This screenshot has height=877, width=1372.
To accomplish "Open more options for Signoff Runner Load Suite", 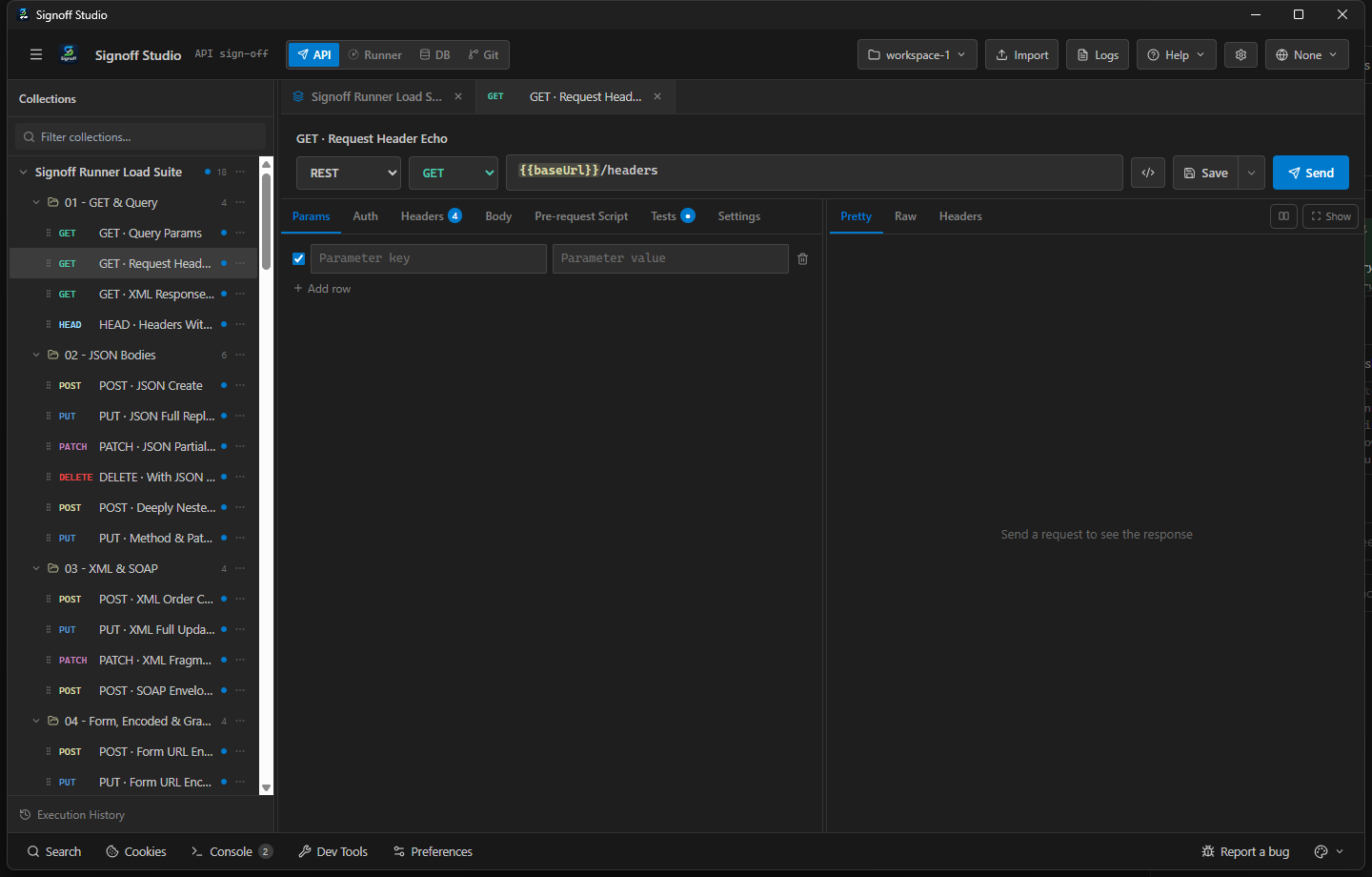I will 240,172.
